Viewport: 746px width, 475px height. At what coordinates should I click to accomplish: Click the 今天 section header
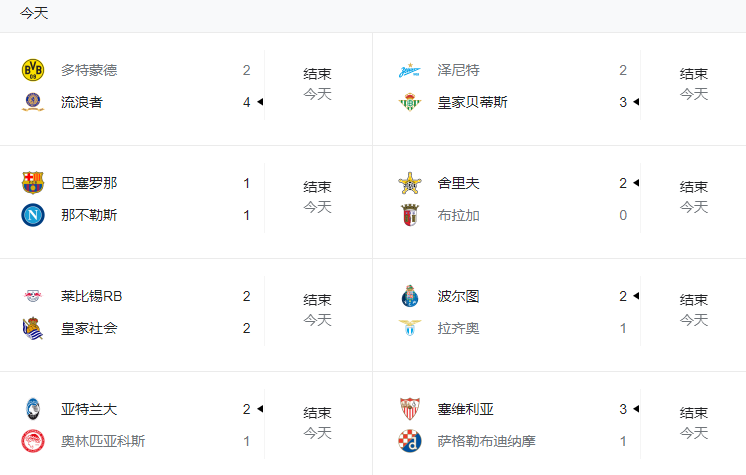tap(34, 13)
